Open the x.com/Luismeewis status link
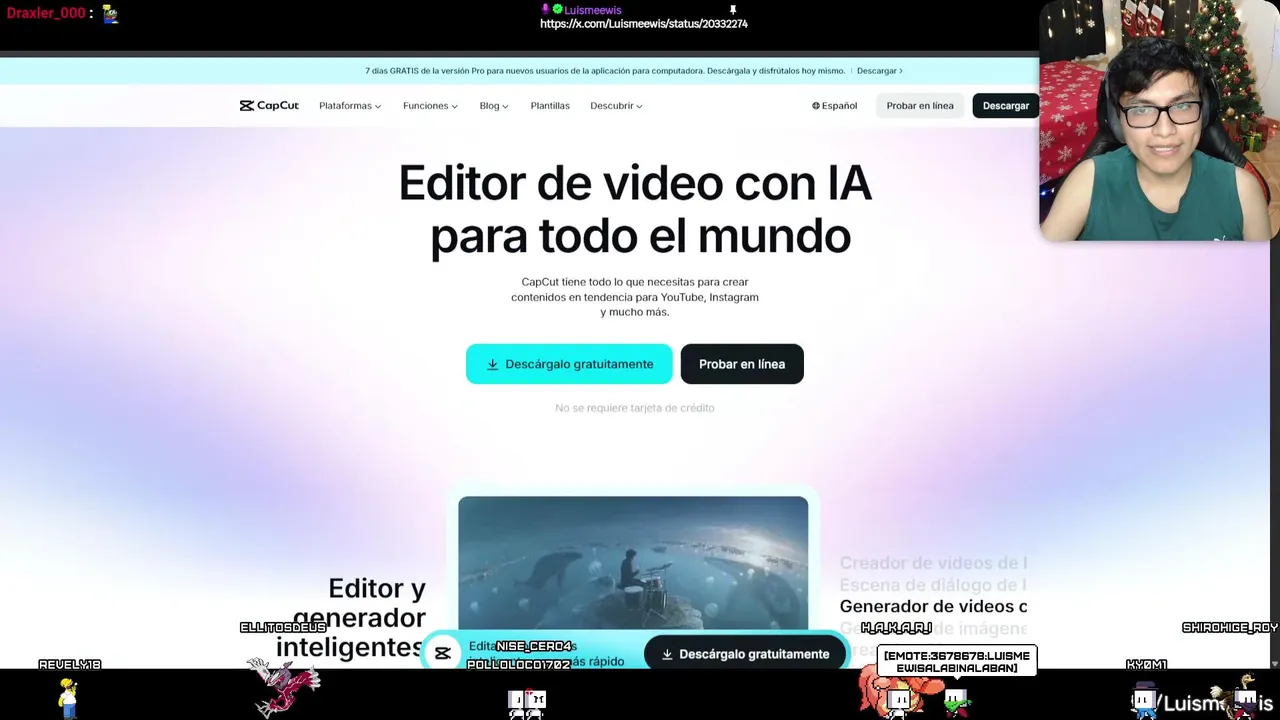Image resolution: width=1280 pixels, height=720 pixels. [x=644, y=24]
